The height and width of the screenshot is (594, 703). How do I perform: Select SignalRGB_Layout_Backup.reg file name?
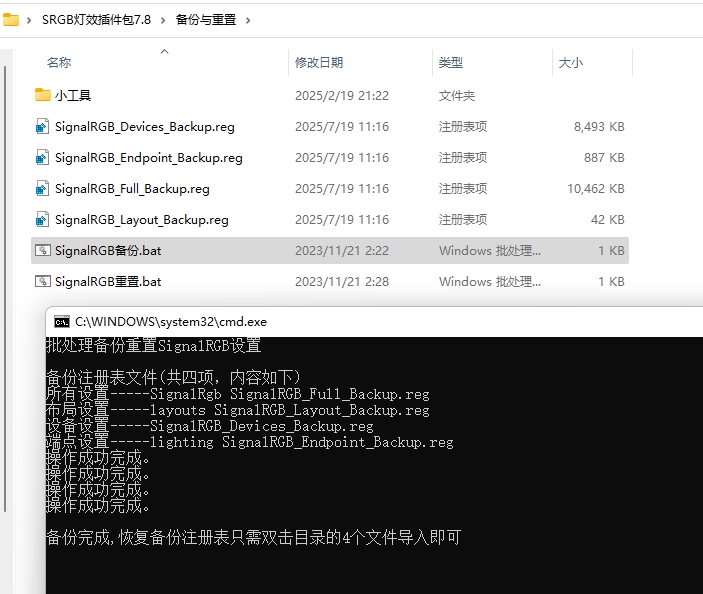(x=142, y=220)
